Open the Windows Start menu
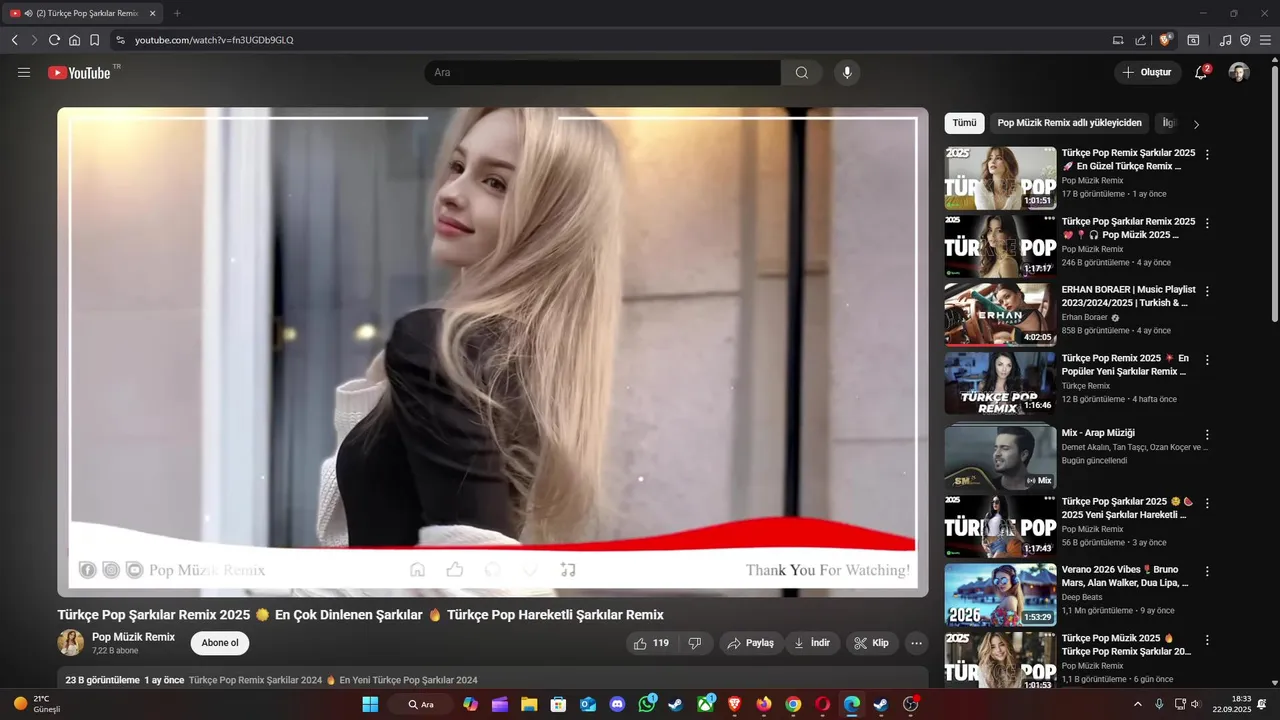Viewport: 1280px width, 720px height. (370, 704)
